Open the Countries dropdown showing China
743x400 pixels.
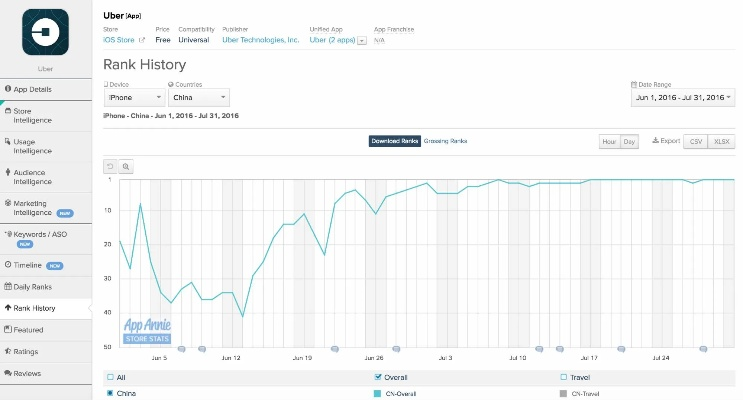pos(200,98)
